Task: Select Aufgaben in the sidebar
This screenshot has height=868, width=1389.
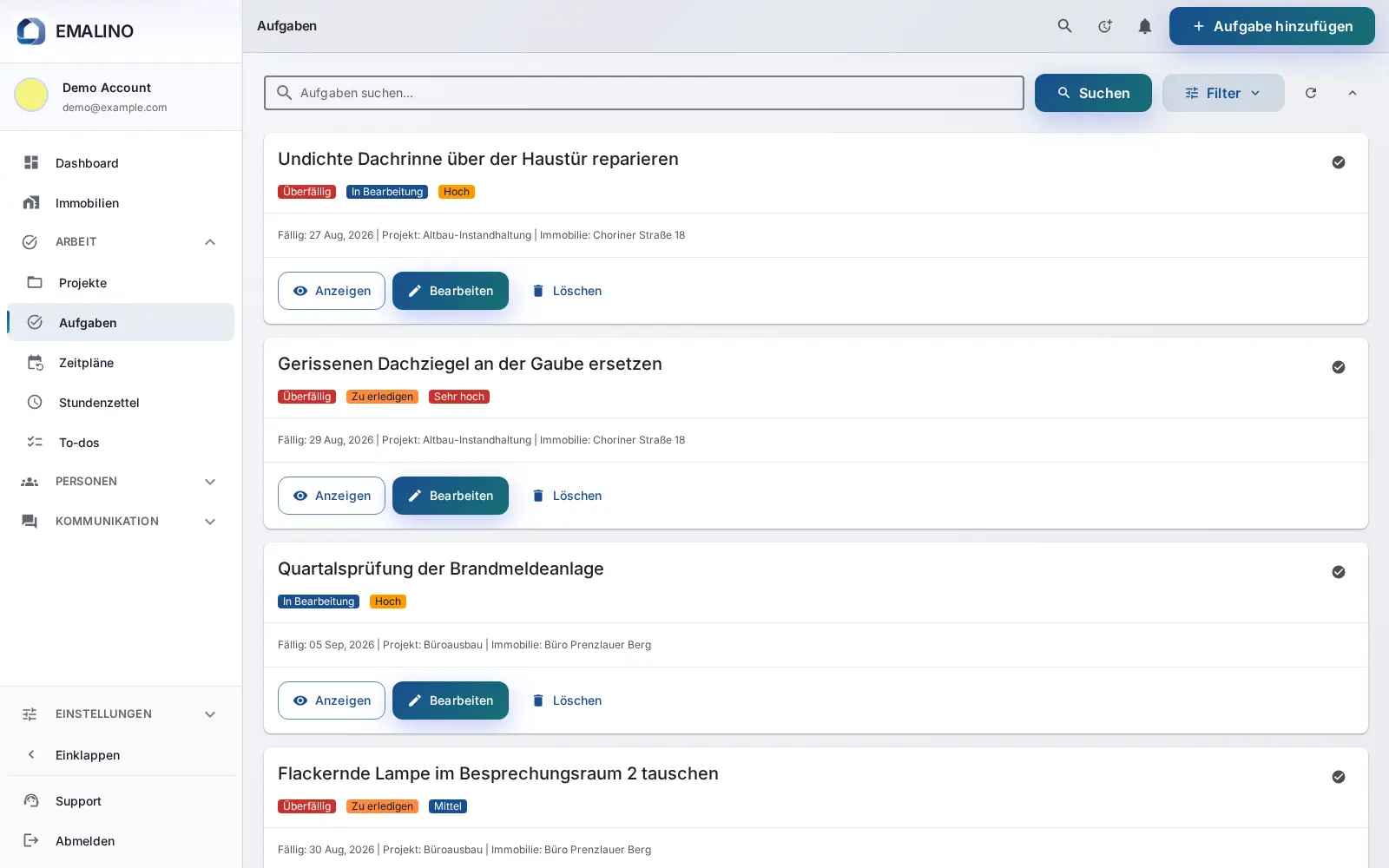Action: tap(121, 323)
